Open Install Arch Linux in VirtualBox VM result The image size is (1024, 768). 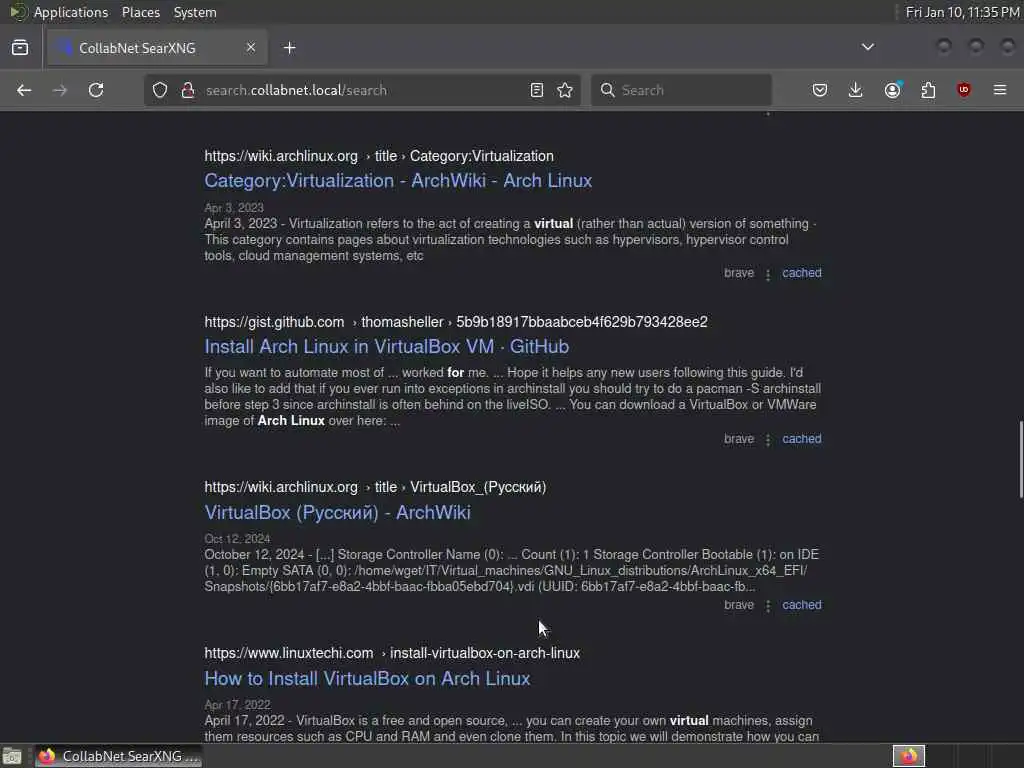[387, 347]
